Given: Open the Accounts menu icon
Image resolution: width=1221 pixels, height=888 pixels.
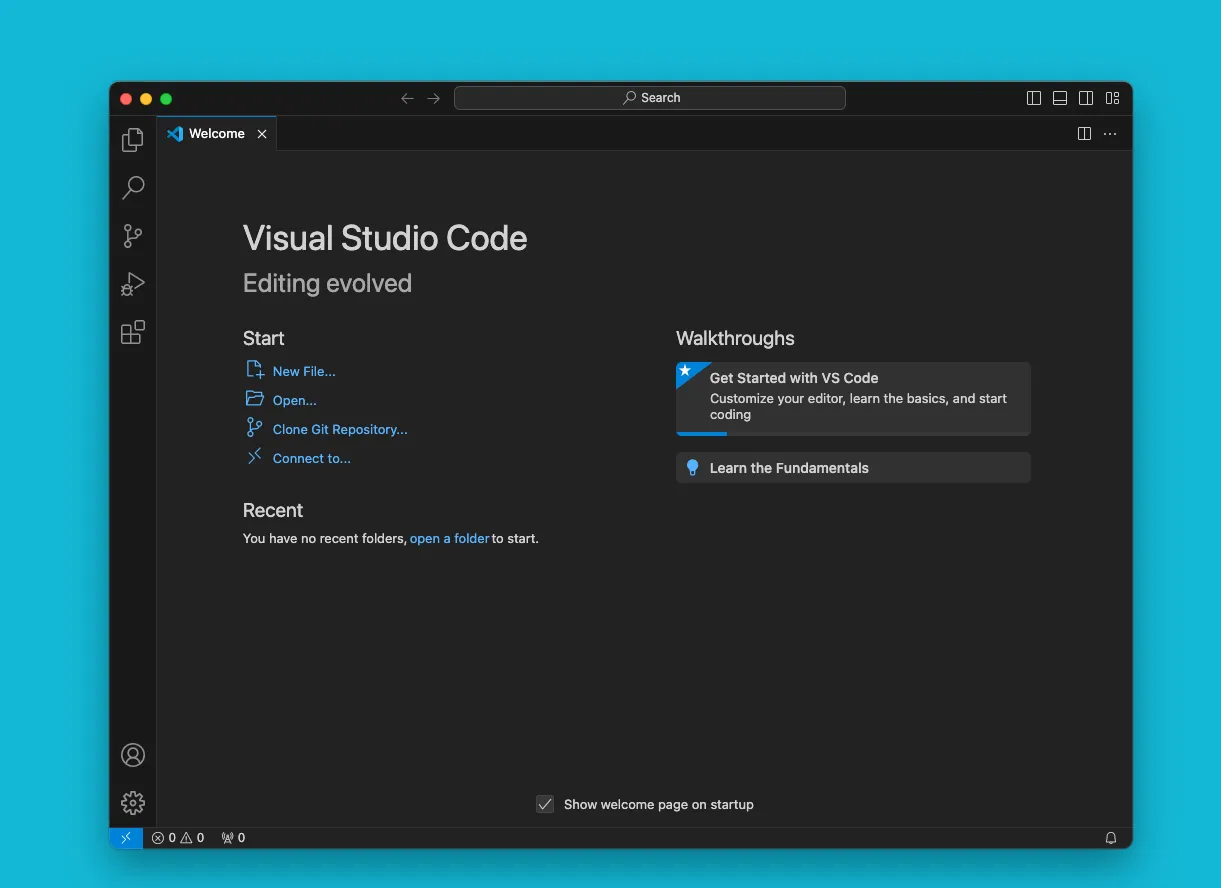Looking at the screenshot, I should click(x=133, y=755).
